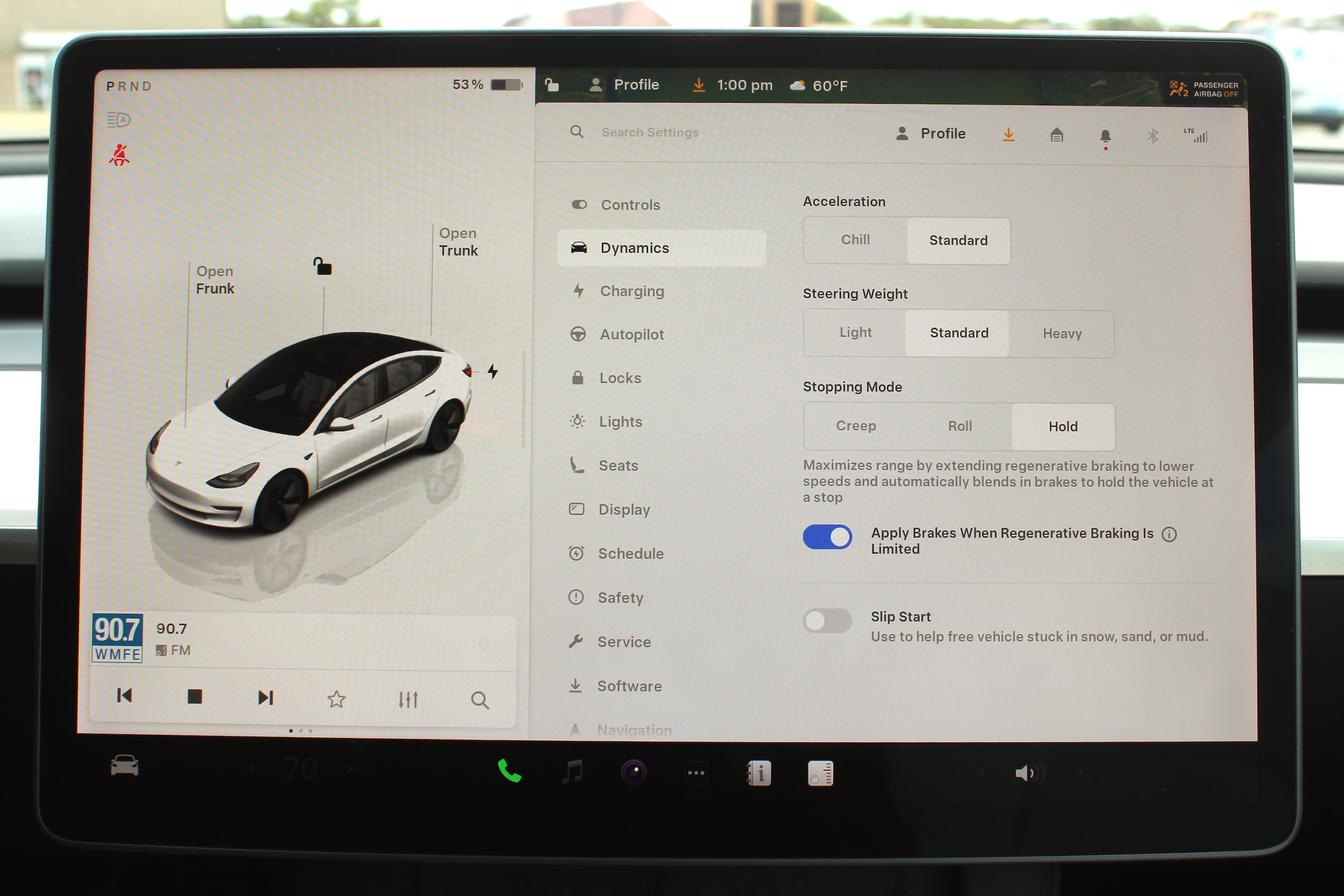Go to the Autopilot settings menu

point(632,335)
